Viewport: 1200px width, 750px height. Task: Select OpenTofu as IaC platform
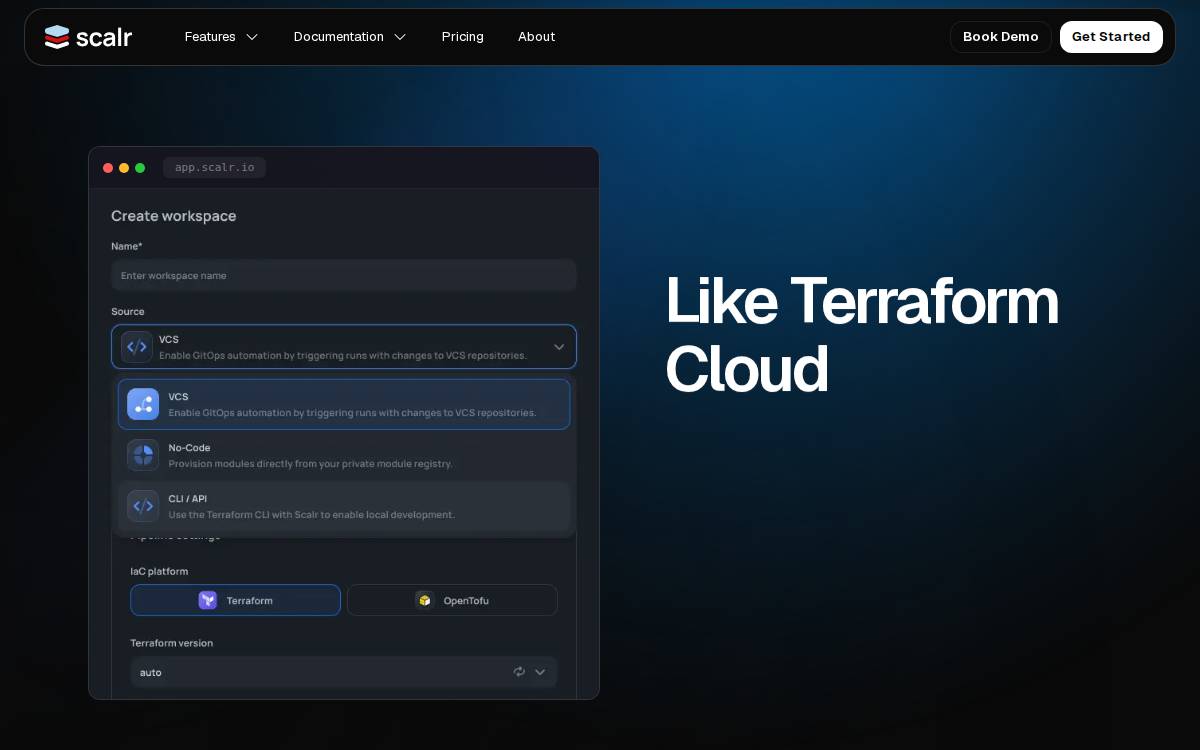[452, 600]
